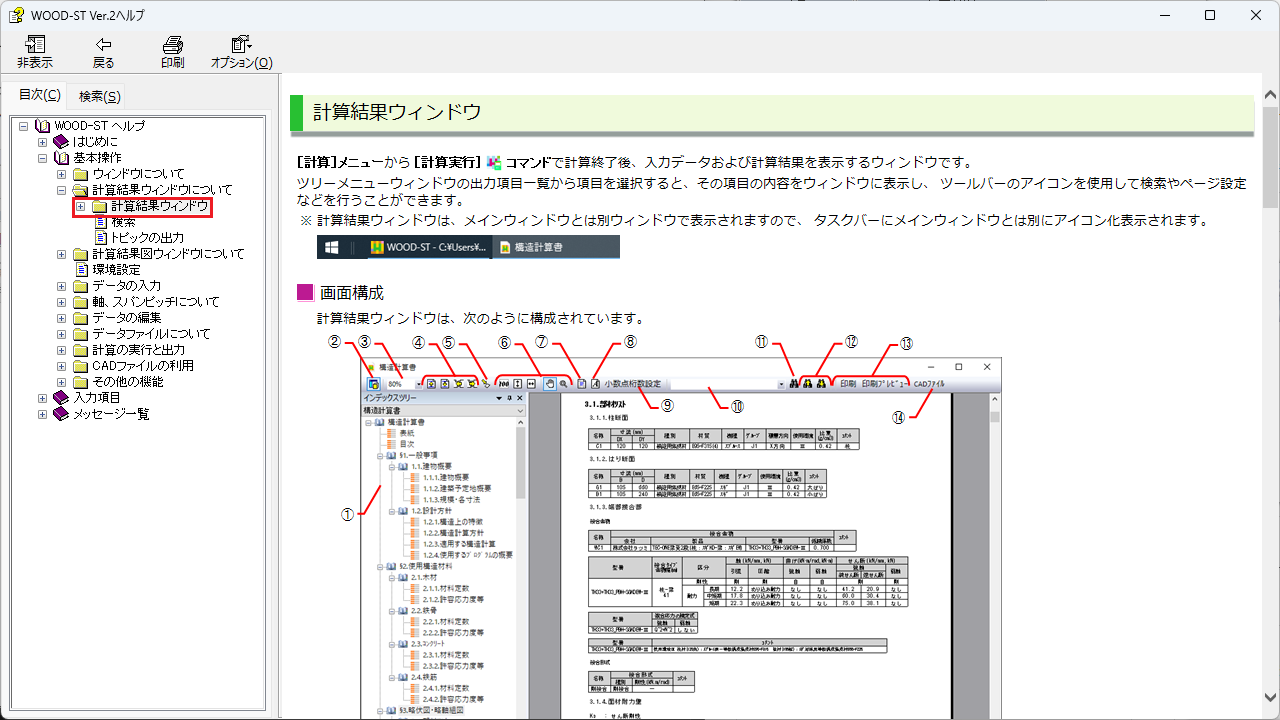Open the 検索 help topic page icon
The width and height of the screenshot is (1280, 720).
click(100, 222)
